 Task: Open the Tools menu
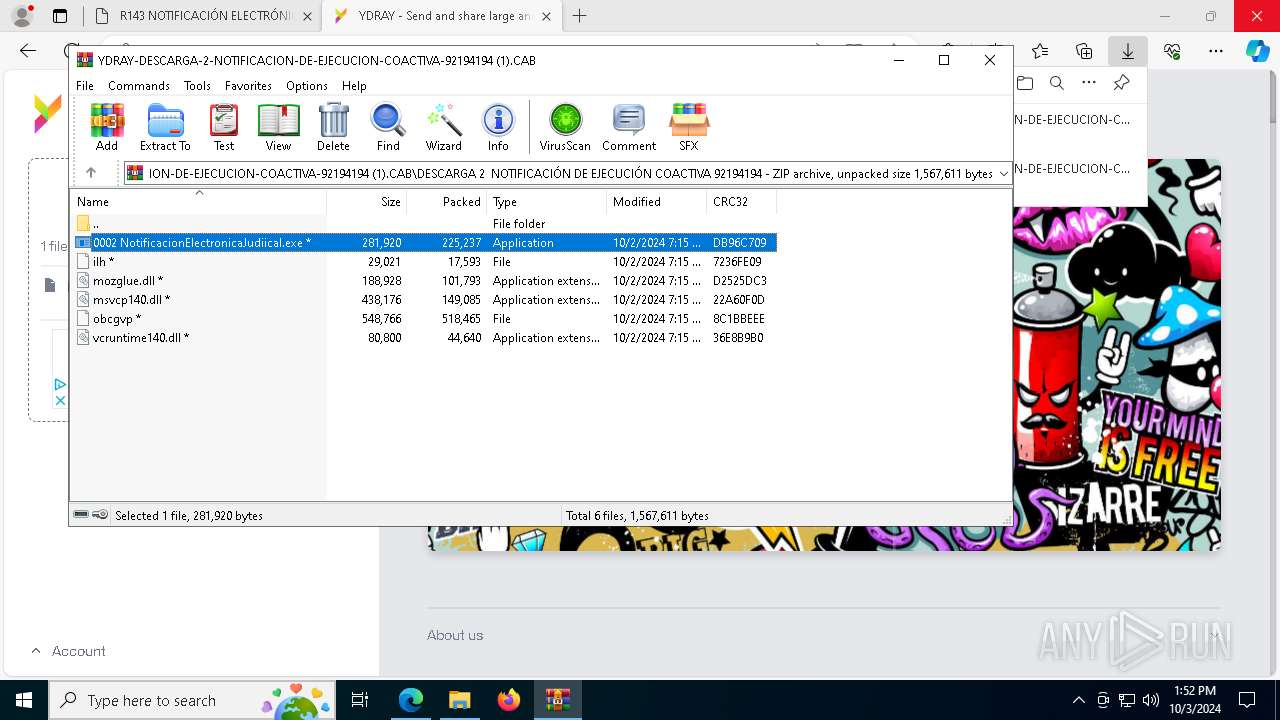[x=197, y=86]
